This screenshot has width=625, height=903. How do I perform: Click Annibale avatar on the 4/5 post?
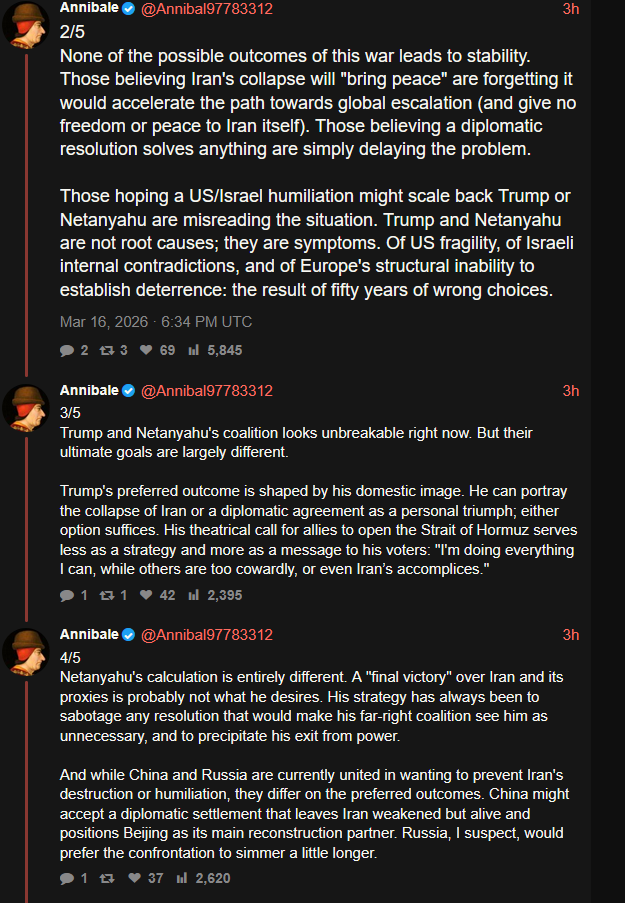pos(25,652)
